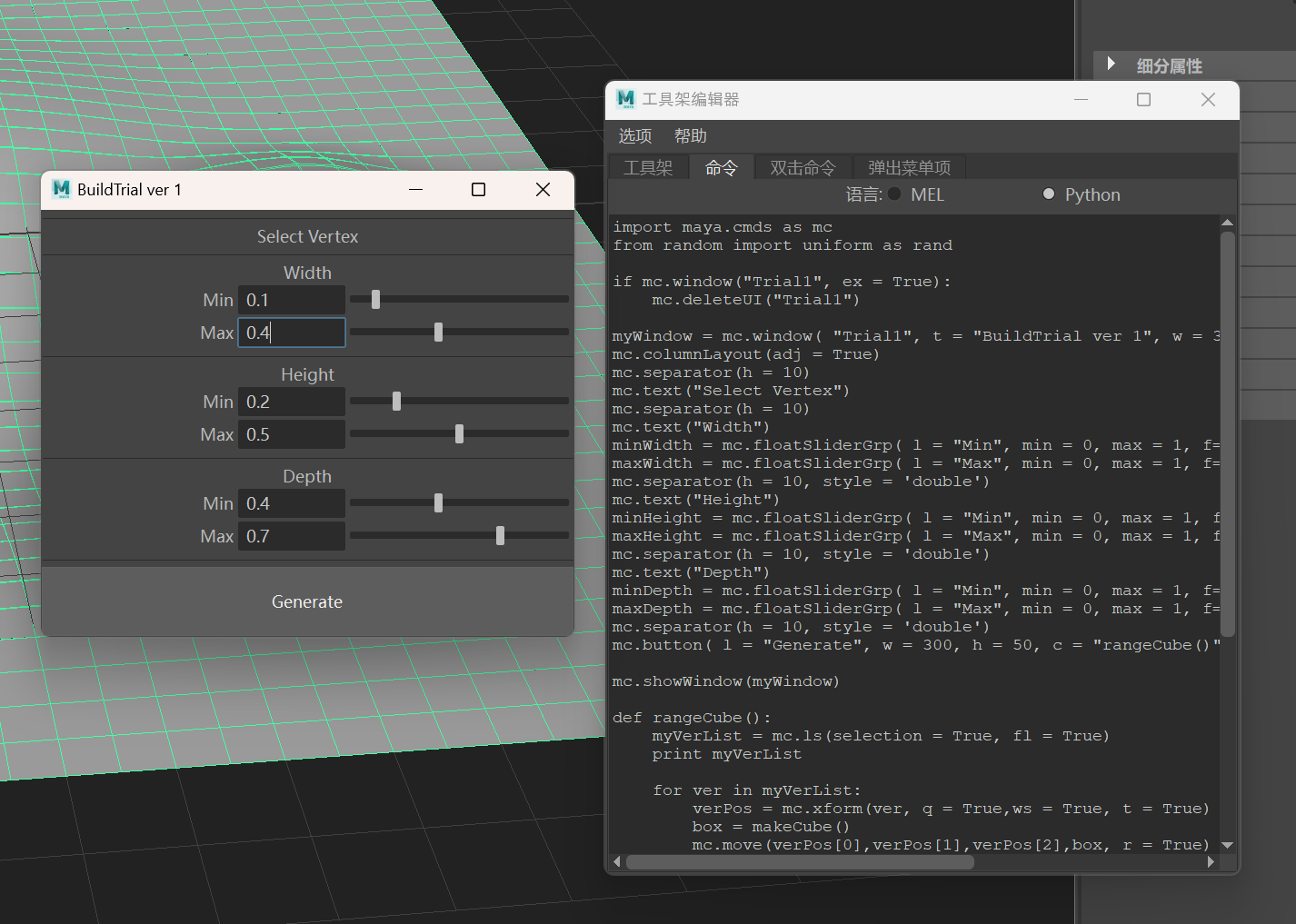Image resolution: width=1296 pixels, height=924 pixels.
Task: Click the Depth Max slider handle
Action: (500, 535)
